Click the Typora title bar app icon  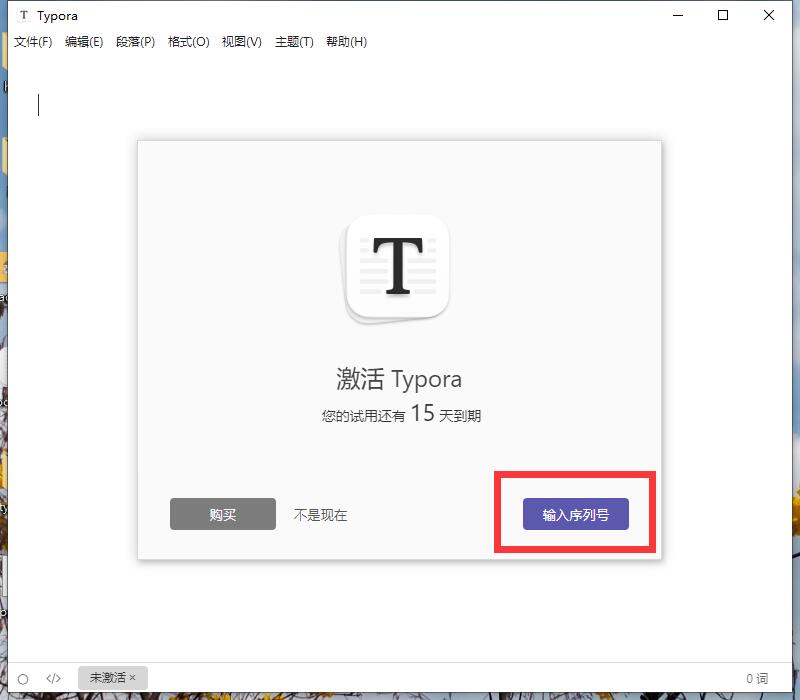pyautogui.click(x=23, y=16)
